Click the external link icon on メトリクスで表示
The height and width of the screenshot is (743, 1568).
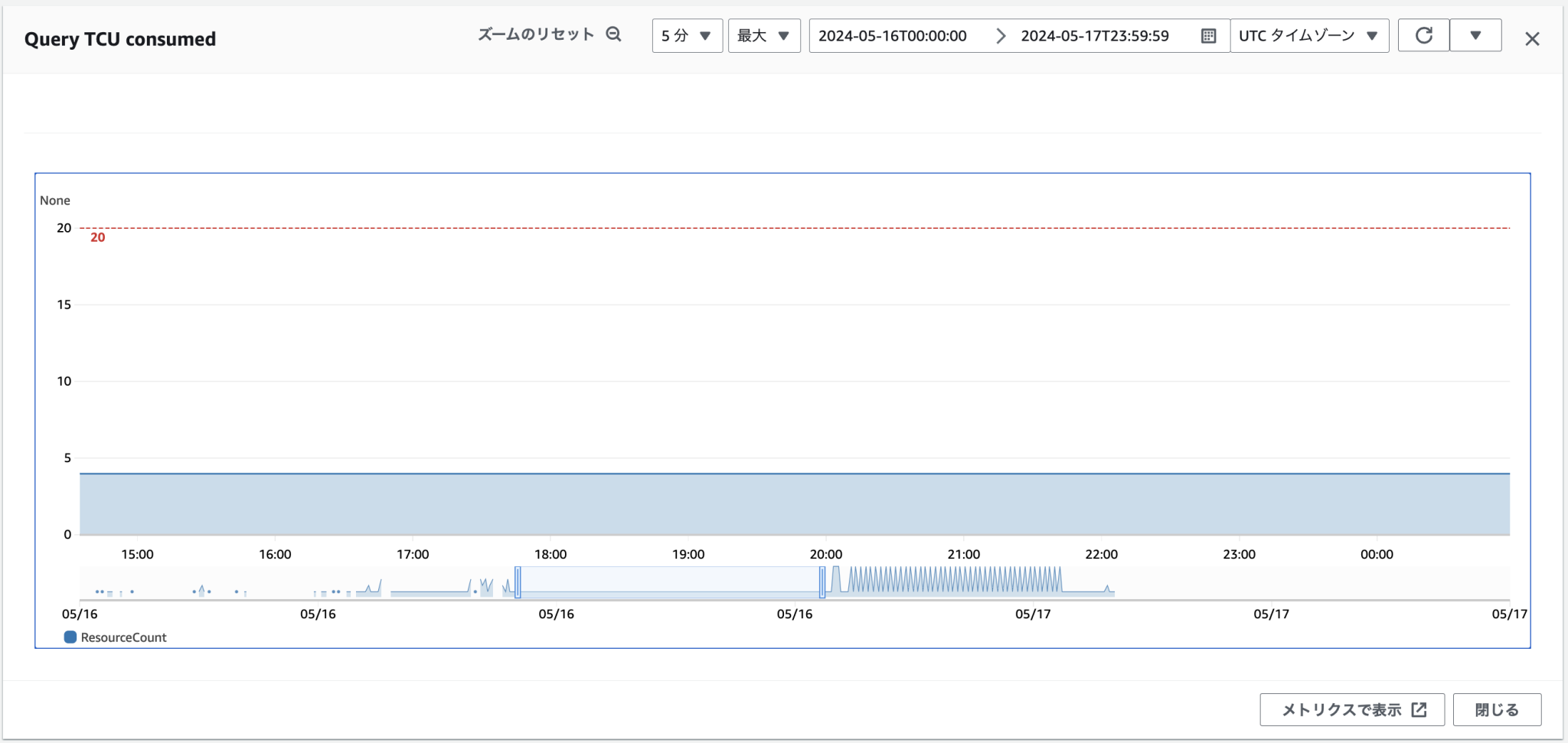coord(1419,710)
